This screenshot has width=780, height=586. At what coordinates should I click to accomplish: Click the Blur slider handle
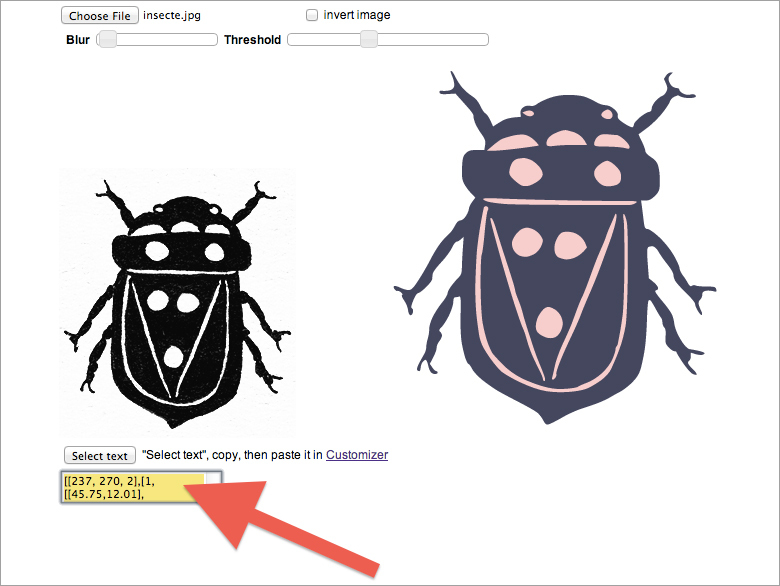click(108, 40)
